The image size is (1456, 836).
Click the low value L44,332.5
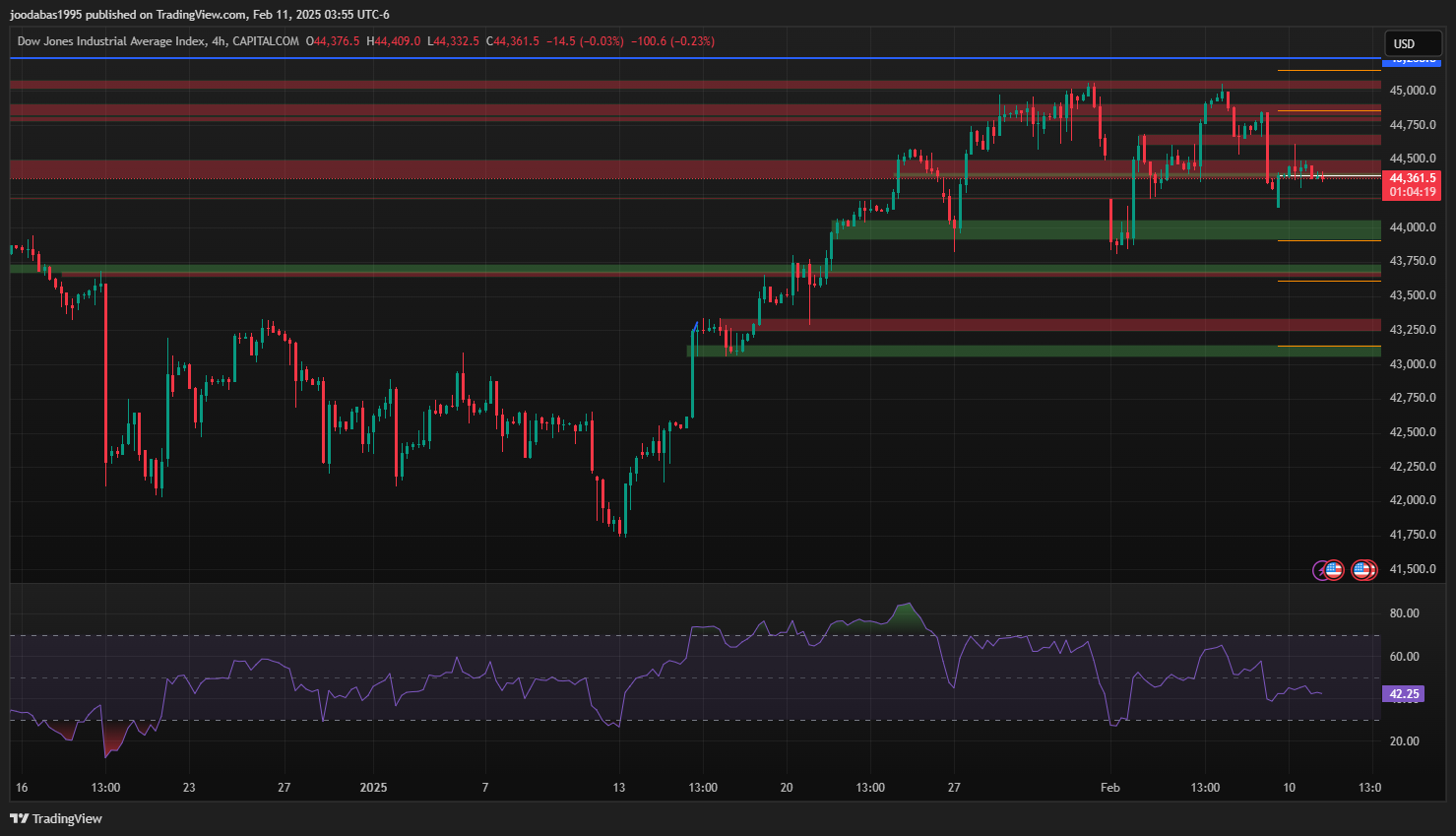453,41
